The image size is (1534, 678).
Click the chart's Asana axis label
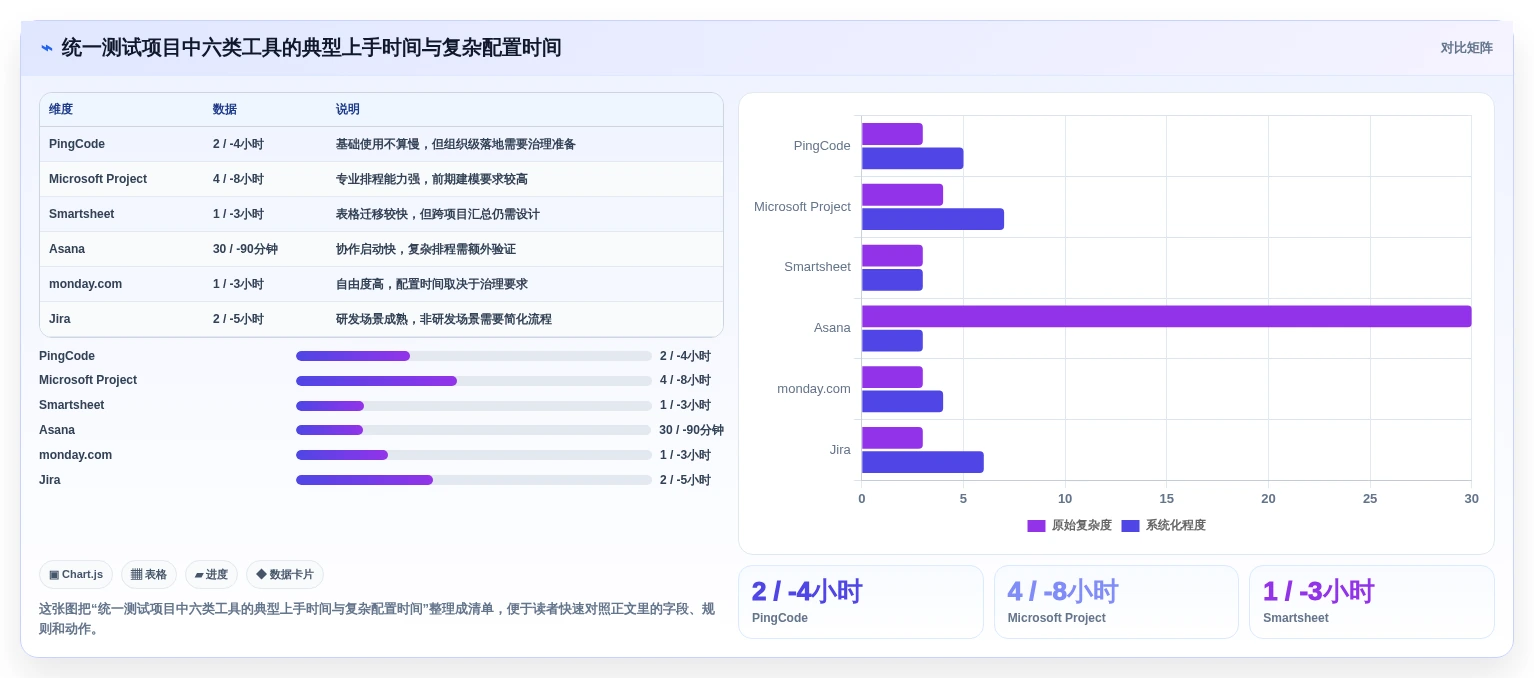coord(832,328)
